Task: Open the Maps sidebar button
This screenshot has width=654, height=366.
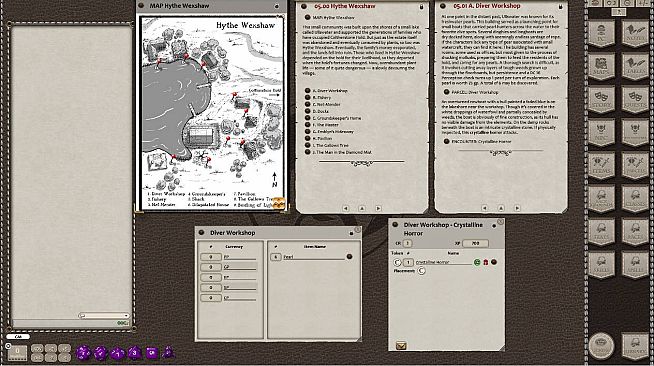Action: [x=601, y=67]
